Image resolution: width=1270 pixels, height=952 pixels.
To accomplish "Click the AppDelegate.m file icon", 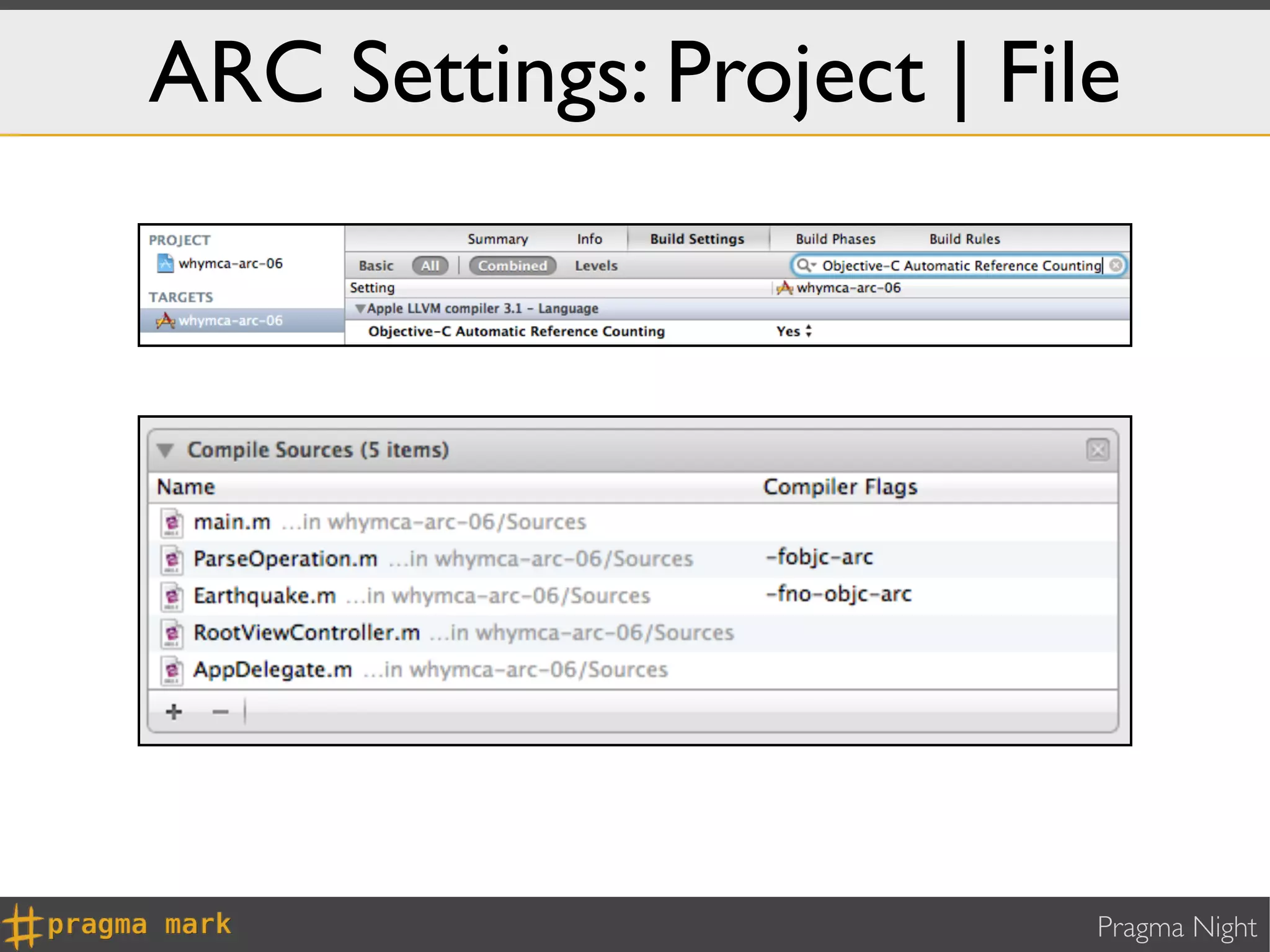I will (172, 670).
